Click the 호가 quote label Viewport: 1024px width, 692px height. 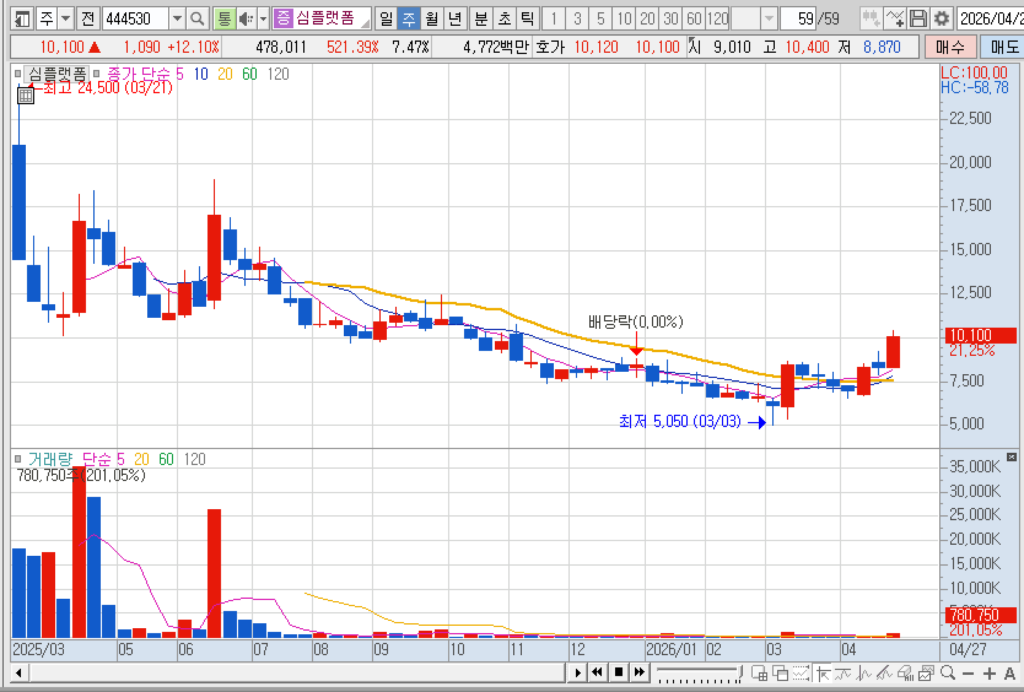[x=551, y=47]
